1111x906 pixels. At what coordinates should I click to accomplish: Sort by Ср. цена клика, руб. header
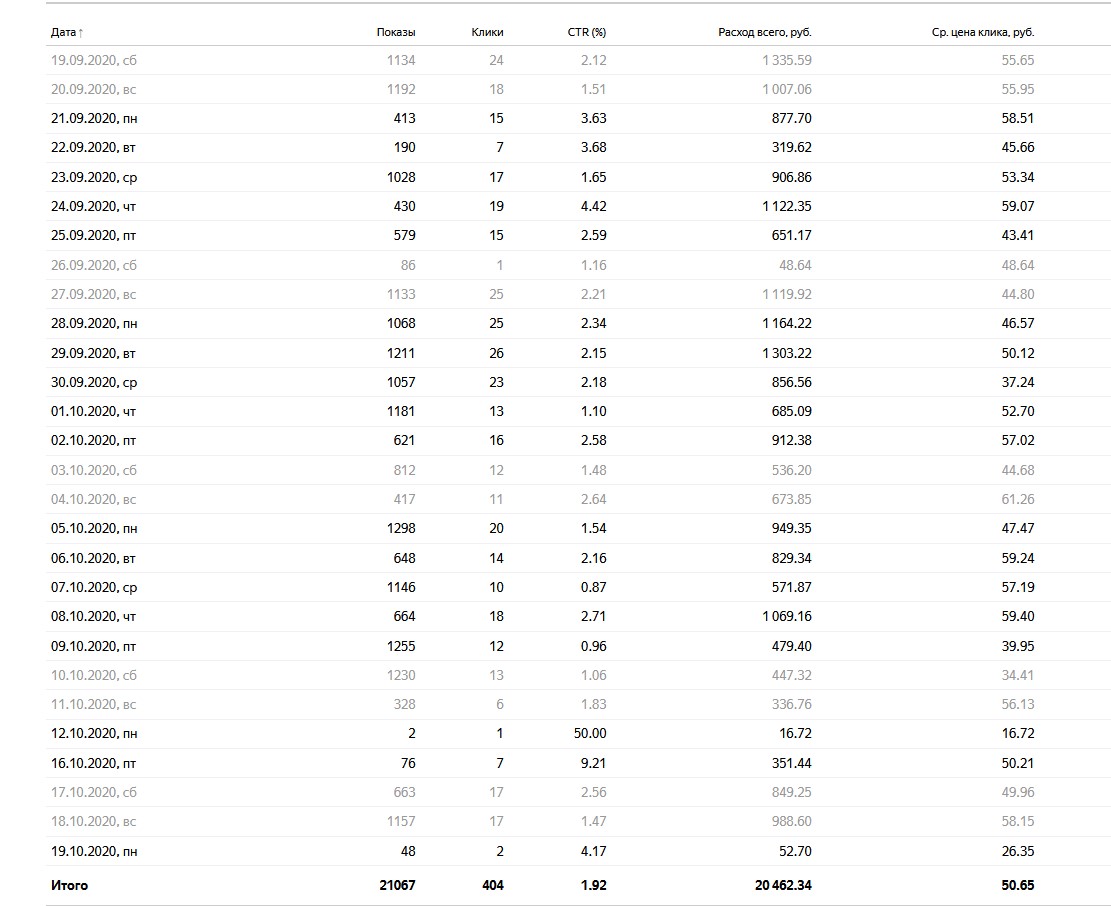coord(983,33)
